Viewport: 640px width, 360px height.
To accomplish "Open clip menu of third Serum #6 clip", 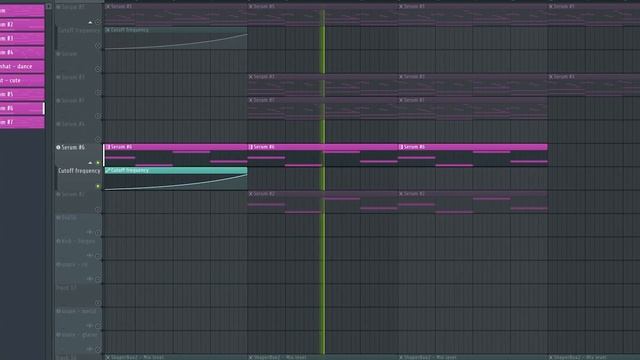I will 401,147.
